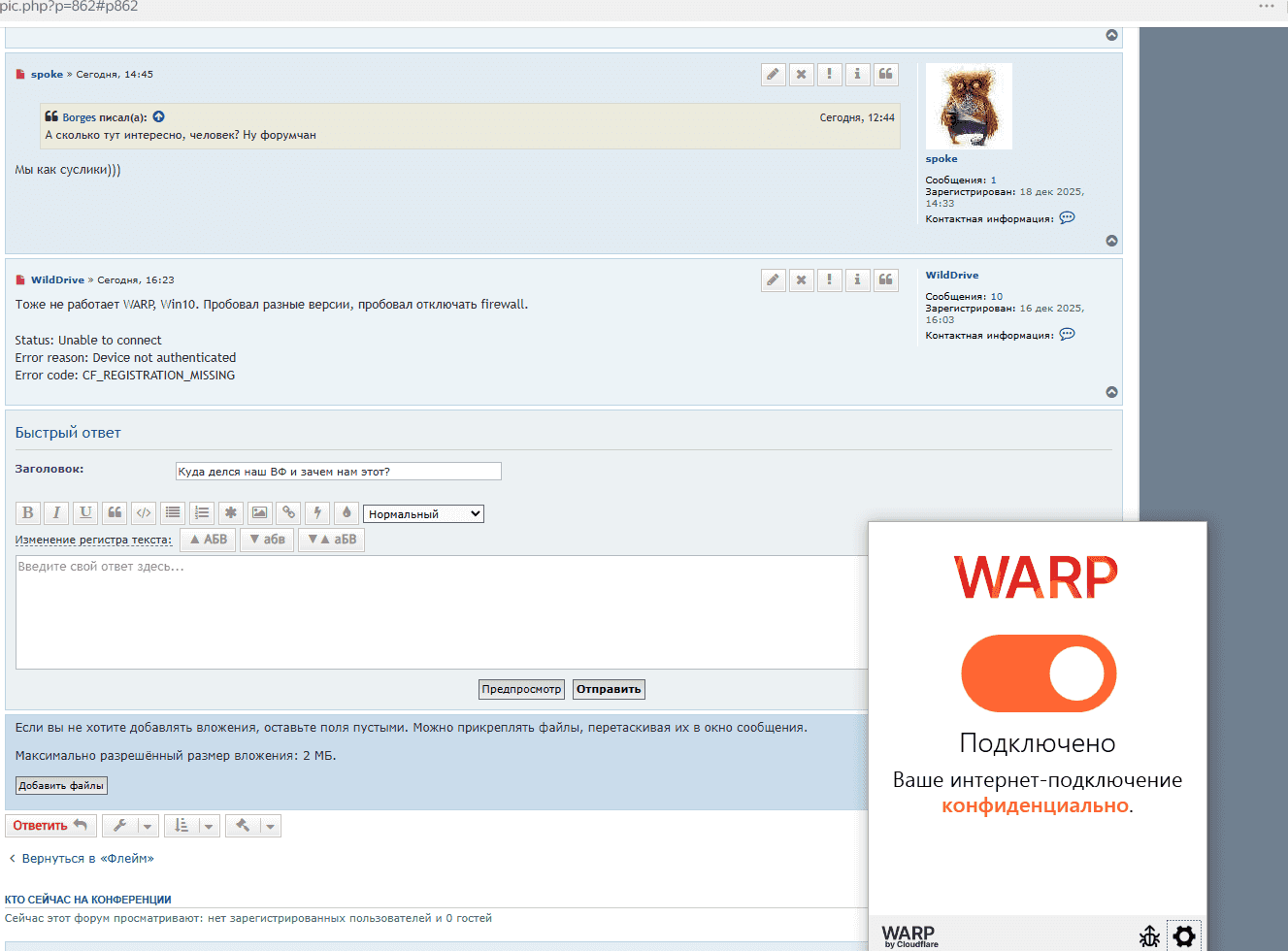
Task: Go to top from WildDrive's post
Action: (1112, 392)
